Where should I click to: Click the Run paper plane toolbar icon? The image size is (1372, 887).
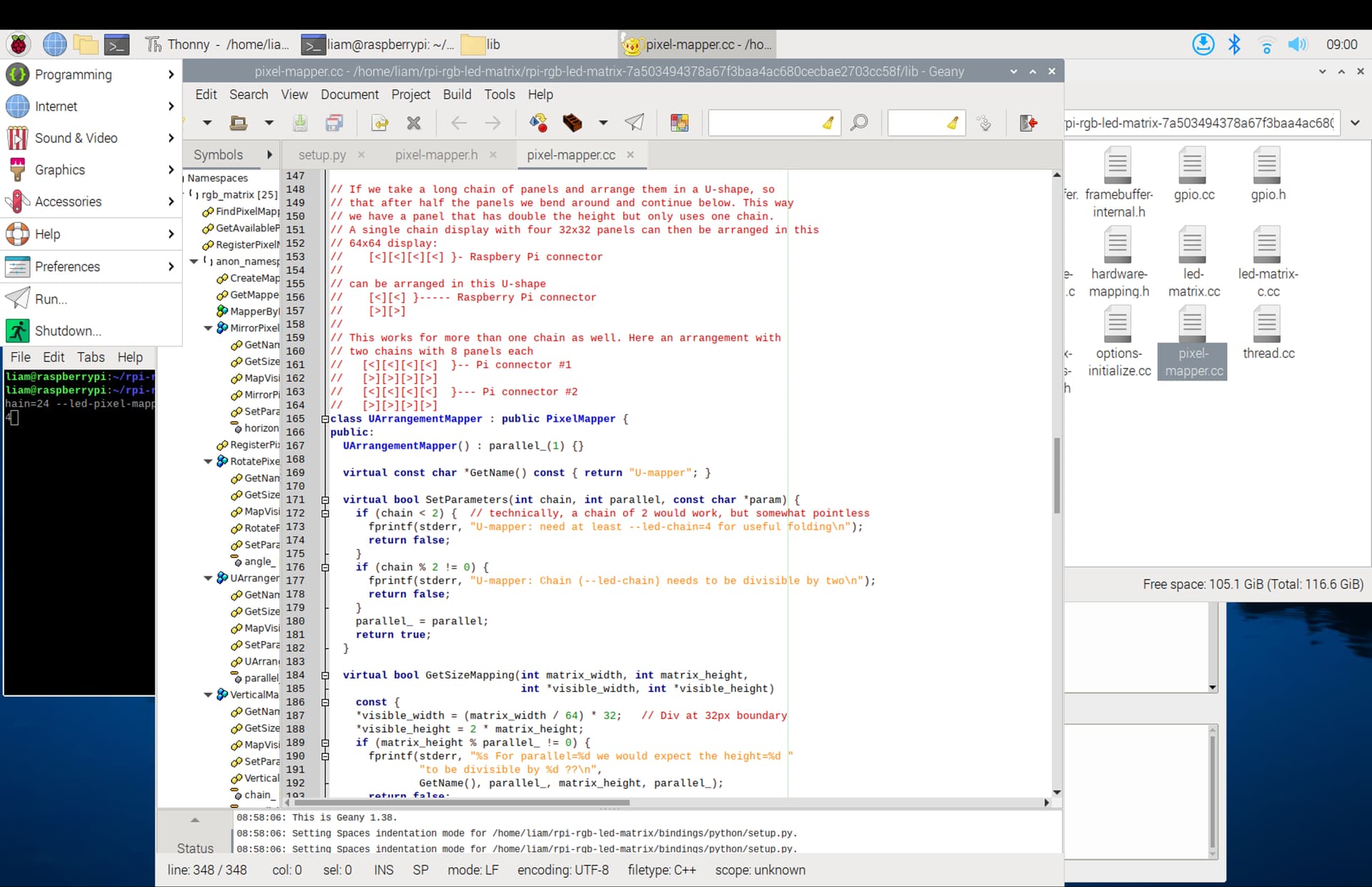tap(635, 123)
